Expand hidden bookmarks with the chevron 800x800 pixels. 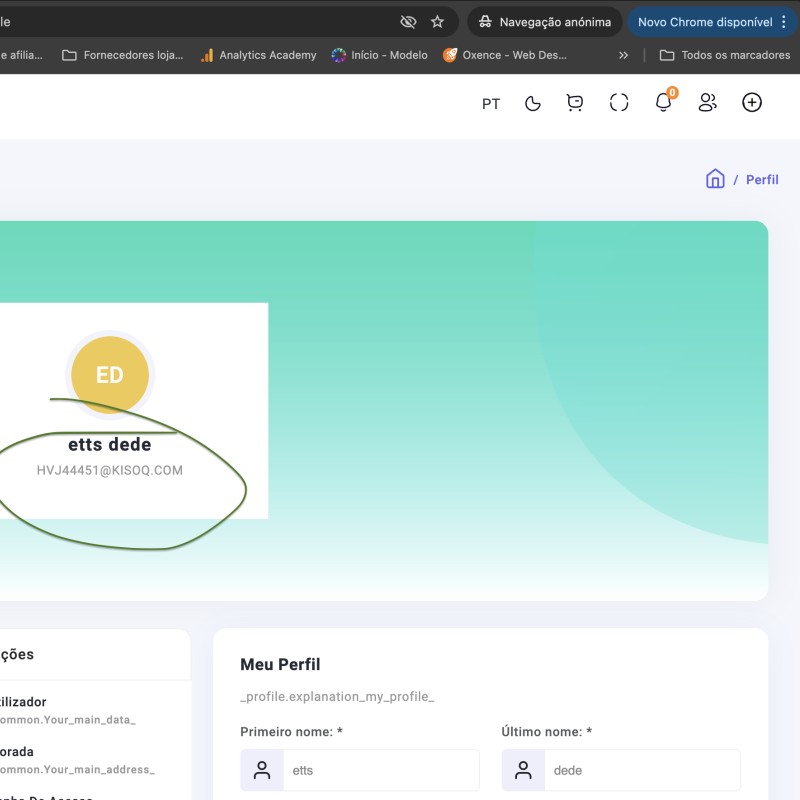click(x=624, y=55)
